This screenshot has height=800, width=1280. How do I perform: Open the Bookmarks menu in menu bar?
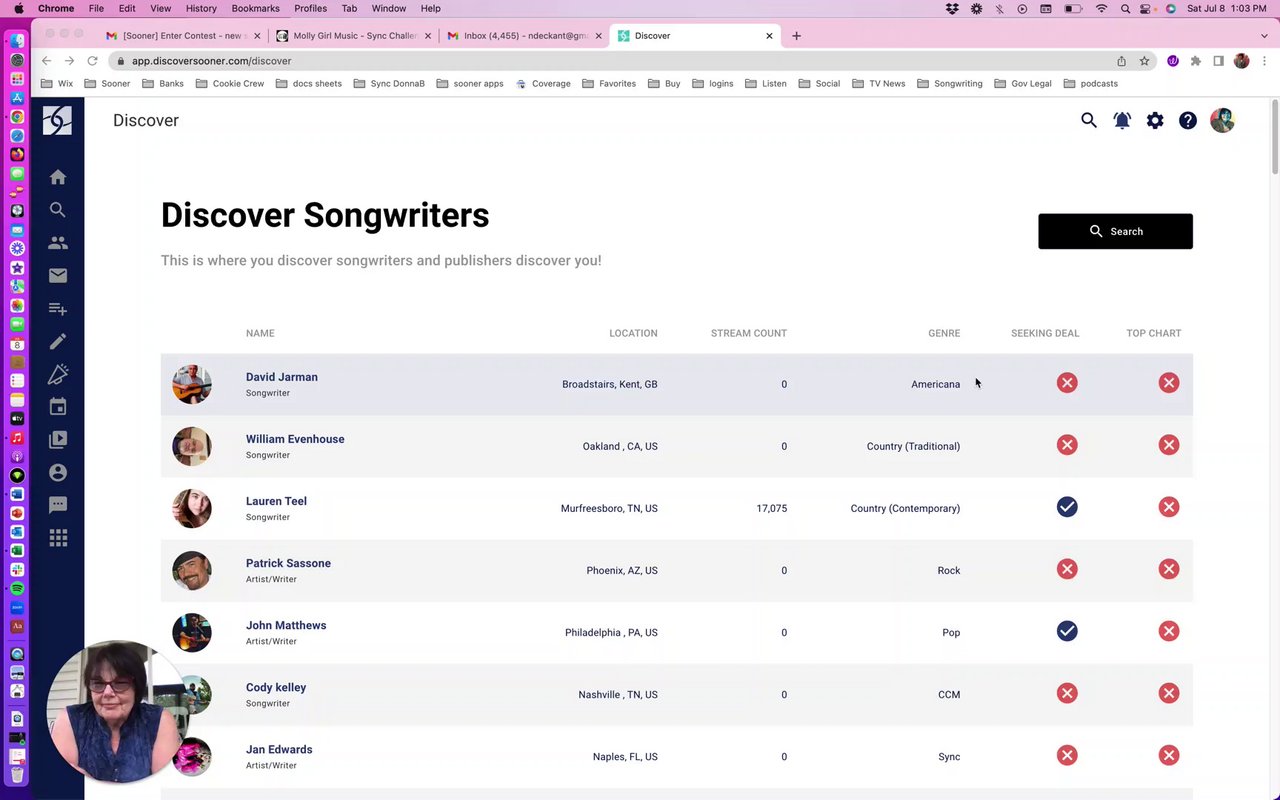255,8
